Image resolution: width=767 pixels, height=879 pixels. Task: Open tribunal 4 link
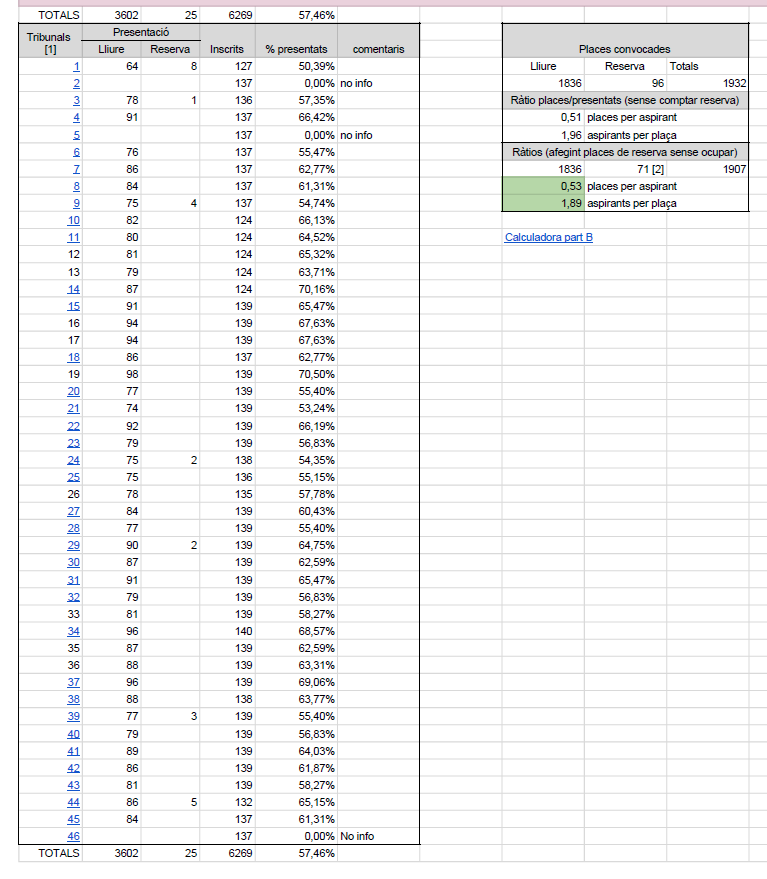point(76,117)
